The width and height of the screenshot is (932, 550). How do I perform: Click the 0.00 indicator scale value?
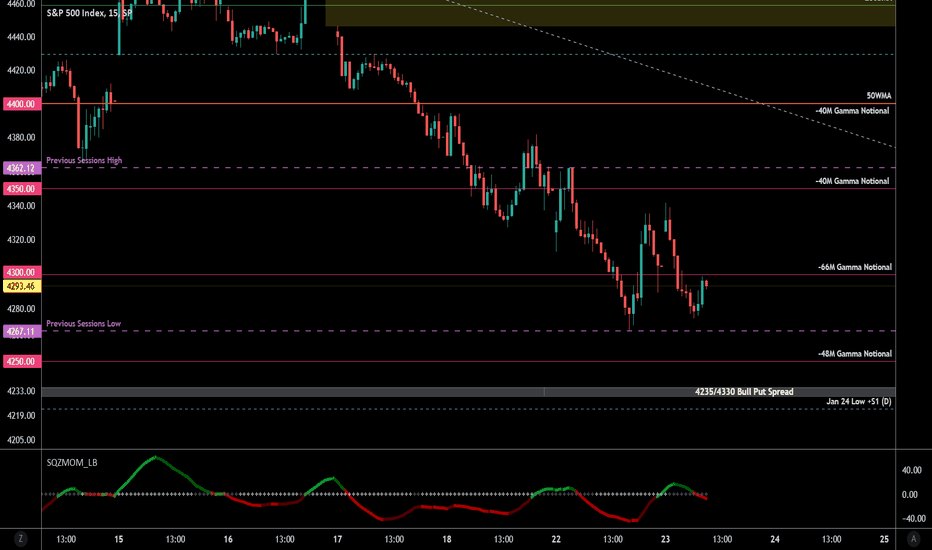pyautogui.click(x=909, y=495)
